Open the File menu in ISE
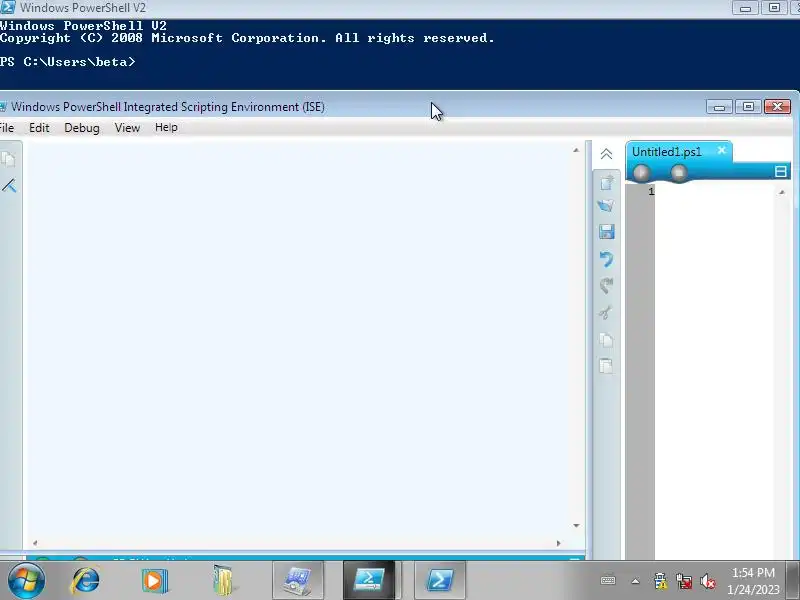 [x=7, y=128]
